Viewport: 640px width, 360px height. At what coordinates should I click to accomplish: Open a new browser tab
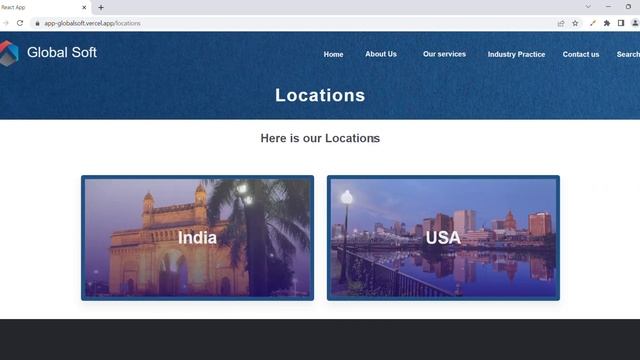coord(101,7)
